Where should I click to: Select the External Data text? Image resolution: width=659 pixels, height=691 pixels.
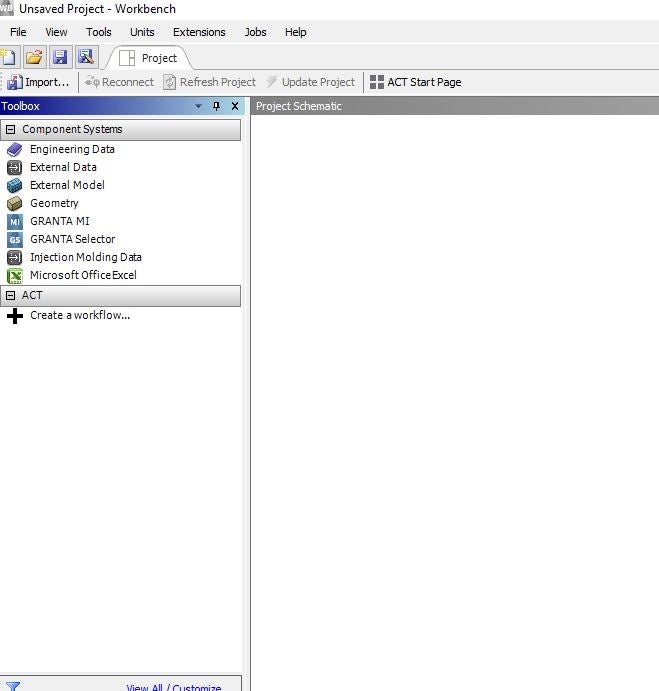point(63,167)
